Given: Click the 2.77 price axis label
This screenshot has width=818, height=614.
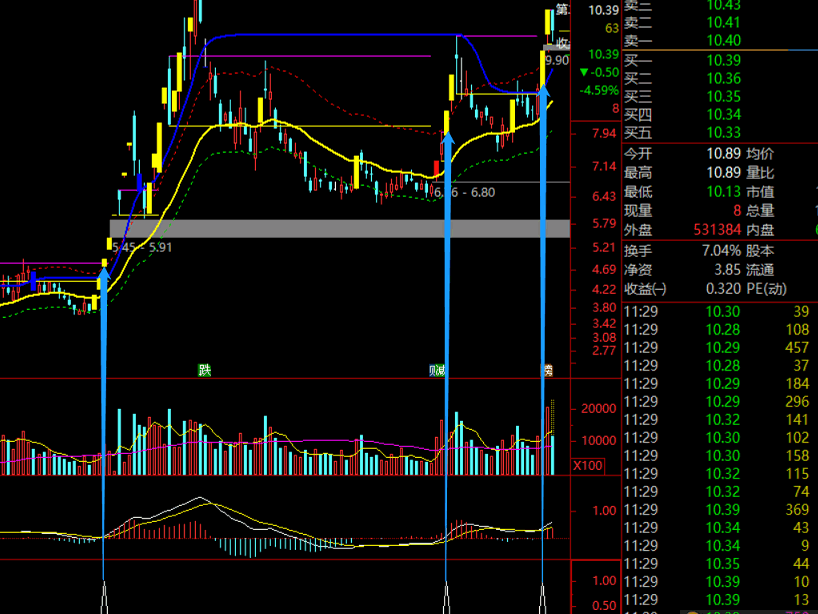Looking at the screenshot, I should click(x=604, y=351).
